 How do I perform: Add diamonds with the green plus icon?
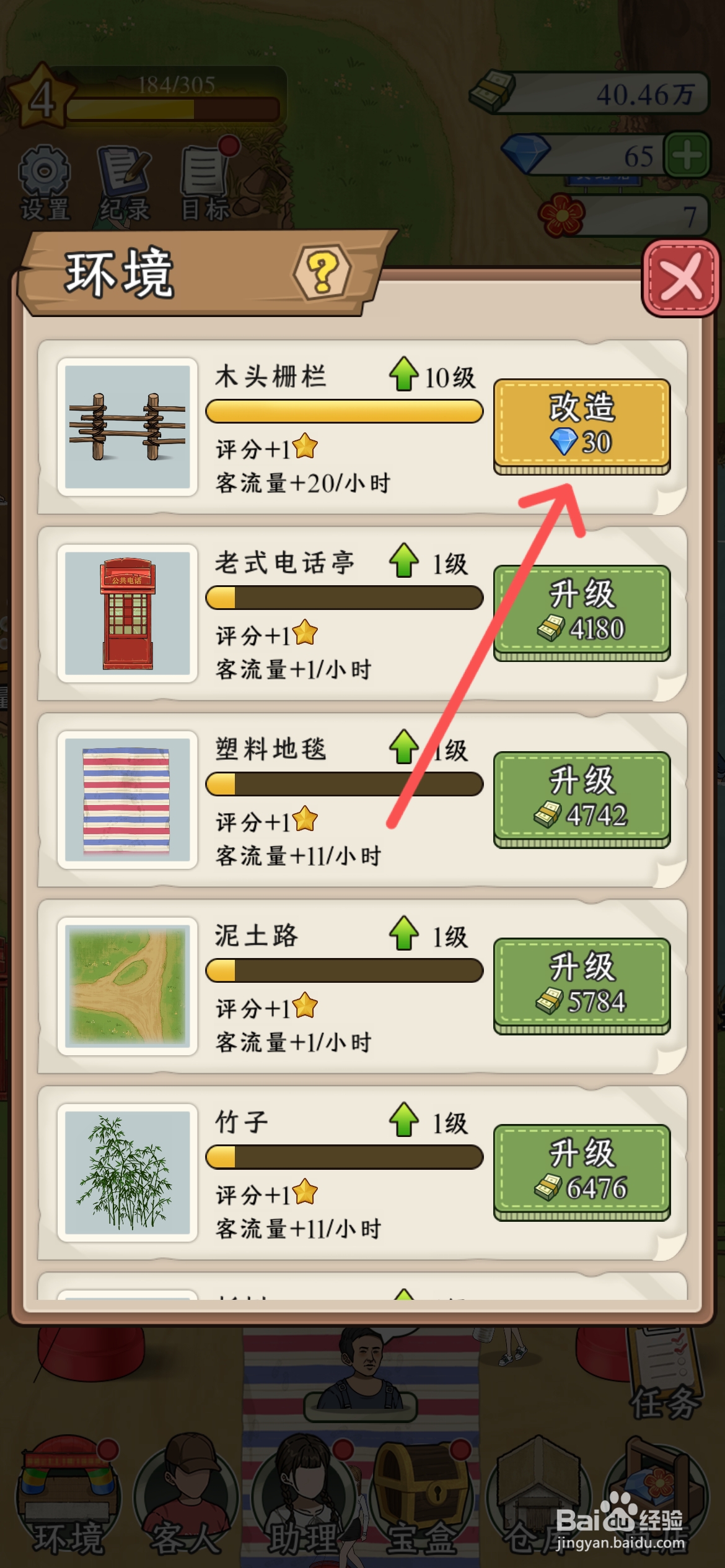pyautogui.click(x=687, y=155)
